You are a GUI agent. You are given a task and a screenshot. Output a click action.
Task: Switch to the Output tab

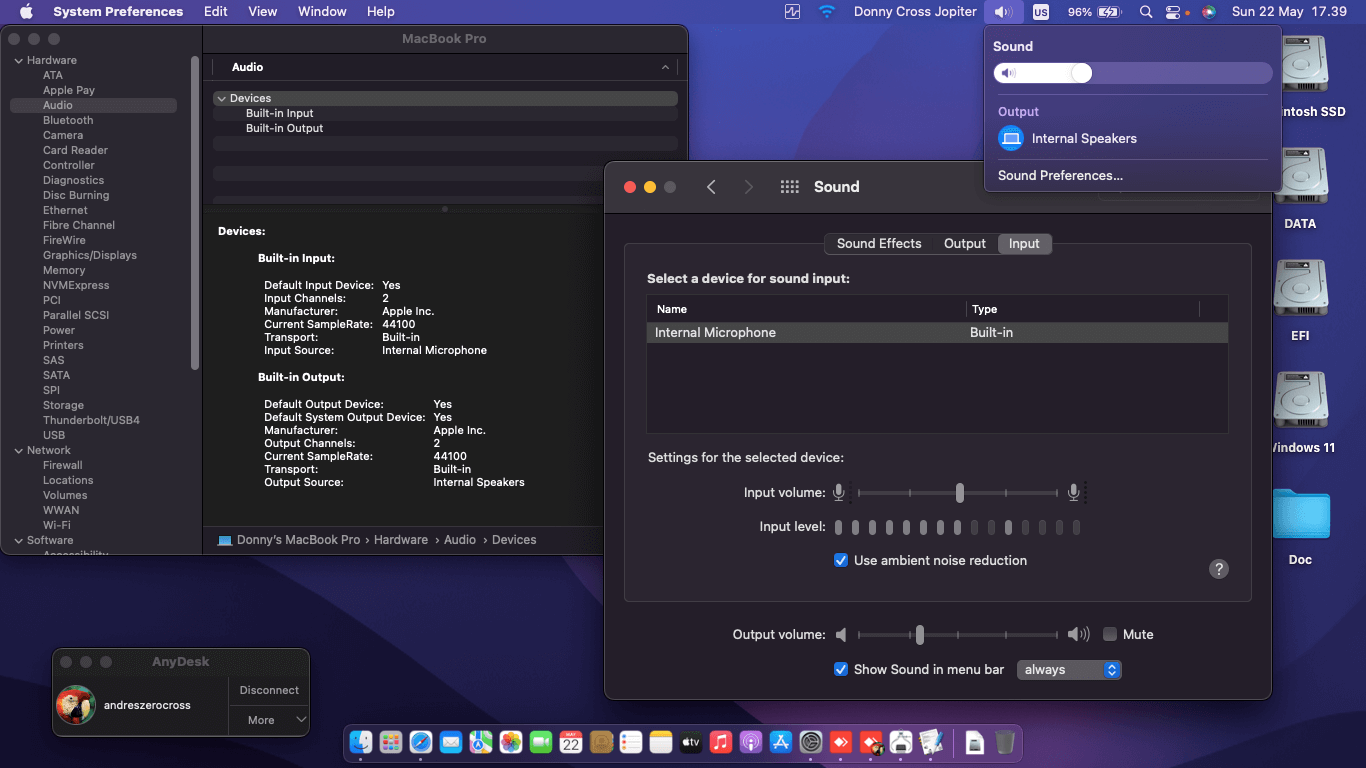click(x=965, y=243)
